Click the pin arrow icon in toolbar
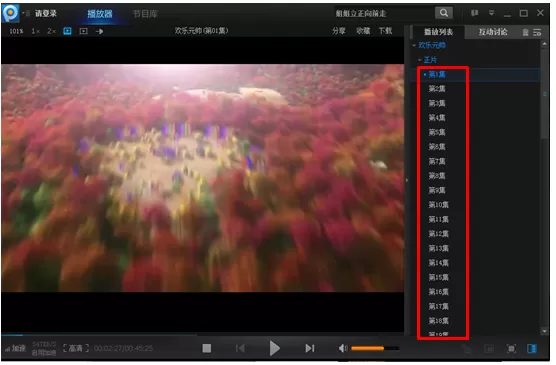 [x=99, y=31]
